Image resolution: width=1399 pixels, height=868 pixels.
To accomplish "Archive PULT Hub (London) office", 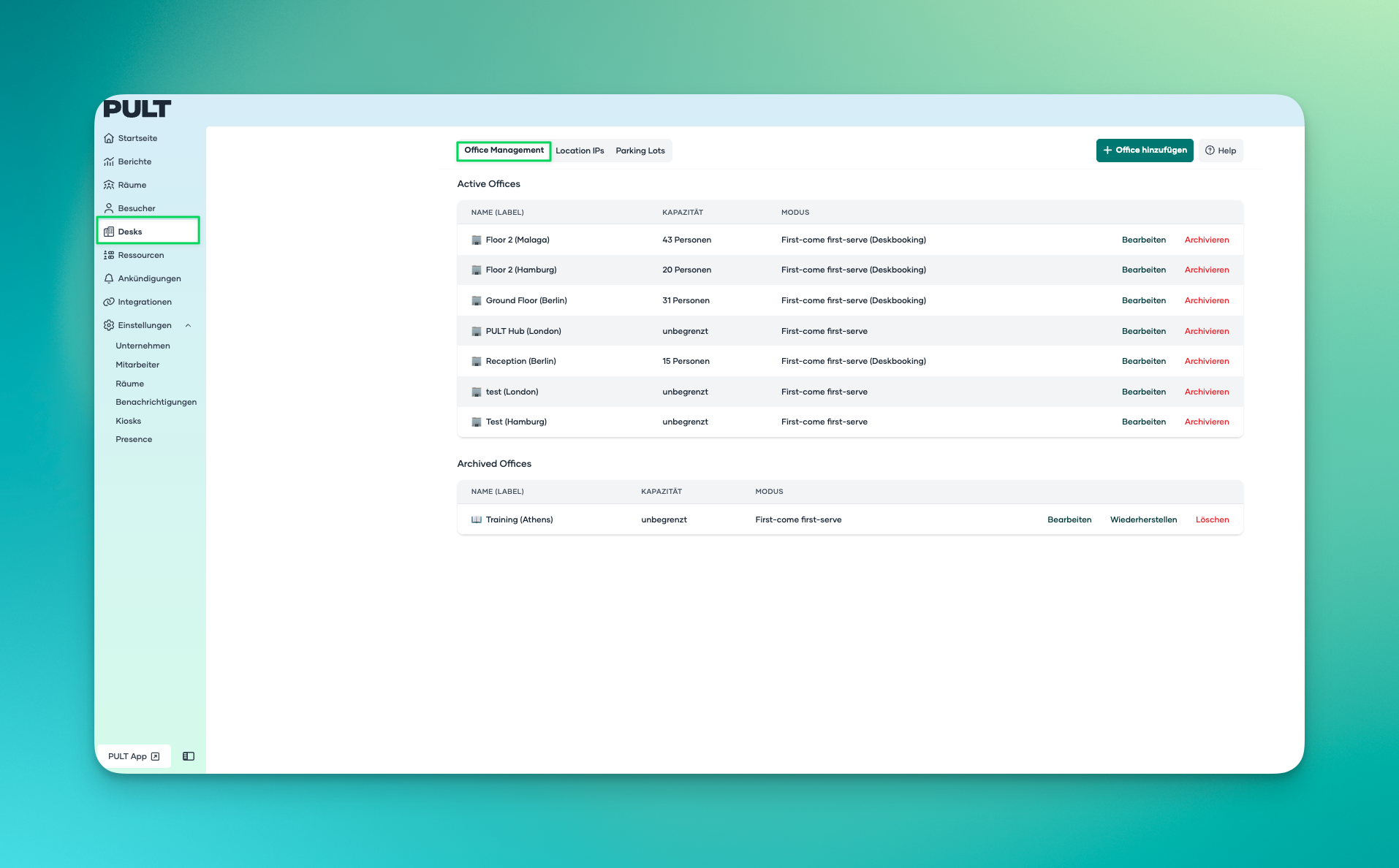I will coord(1207,331).
